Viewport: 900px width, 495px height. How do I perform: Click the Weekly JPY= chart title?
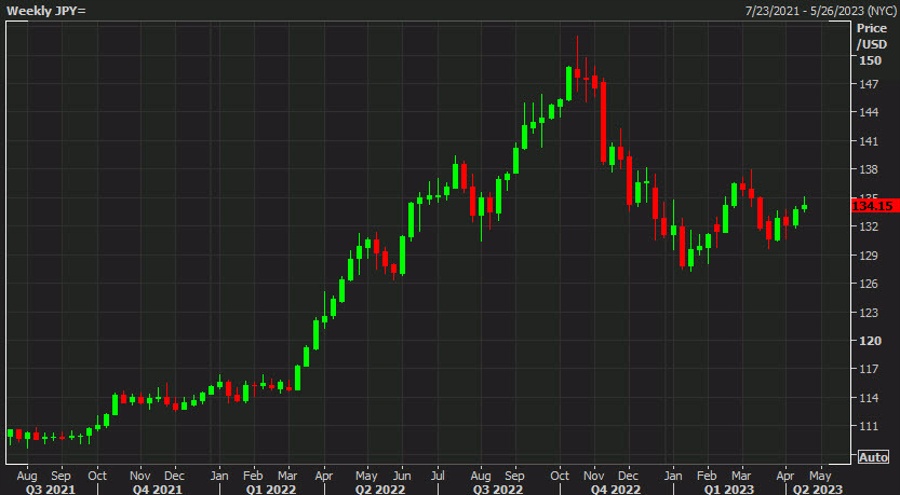[x=46, y=10]
